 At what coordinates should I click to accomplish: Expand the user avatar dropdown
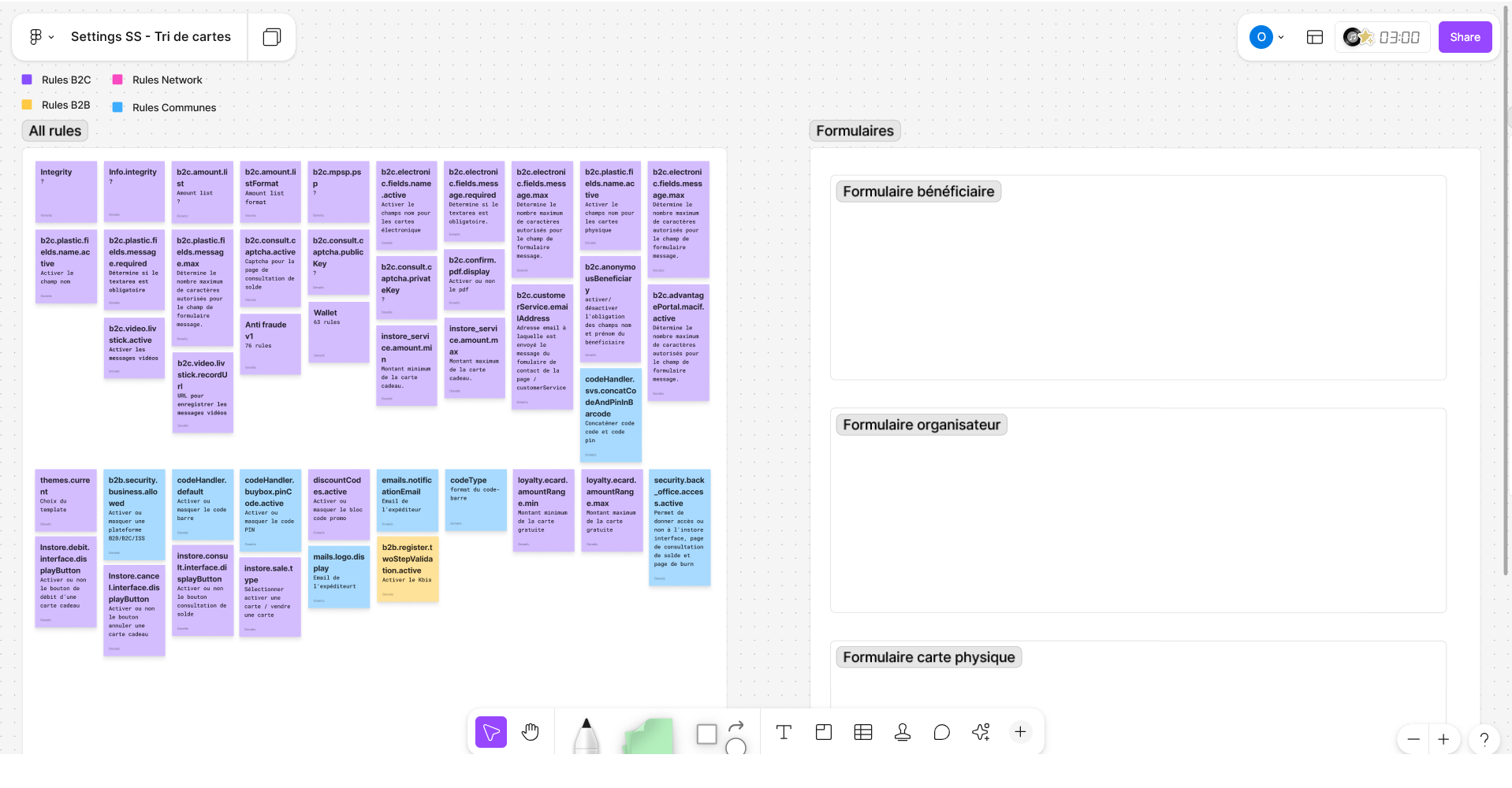point(1281,37)
